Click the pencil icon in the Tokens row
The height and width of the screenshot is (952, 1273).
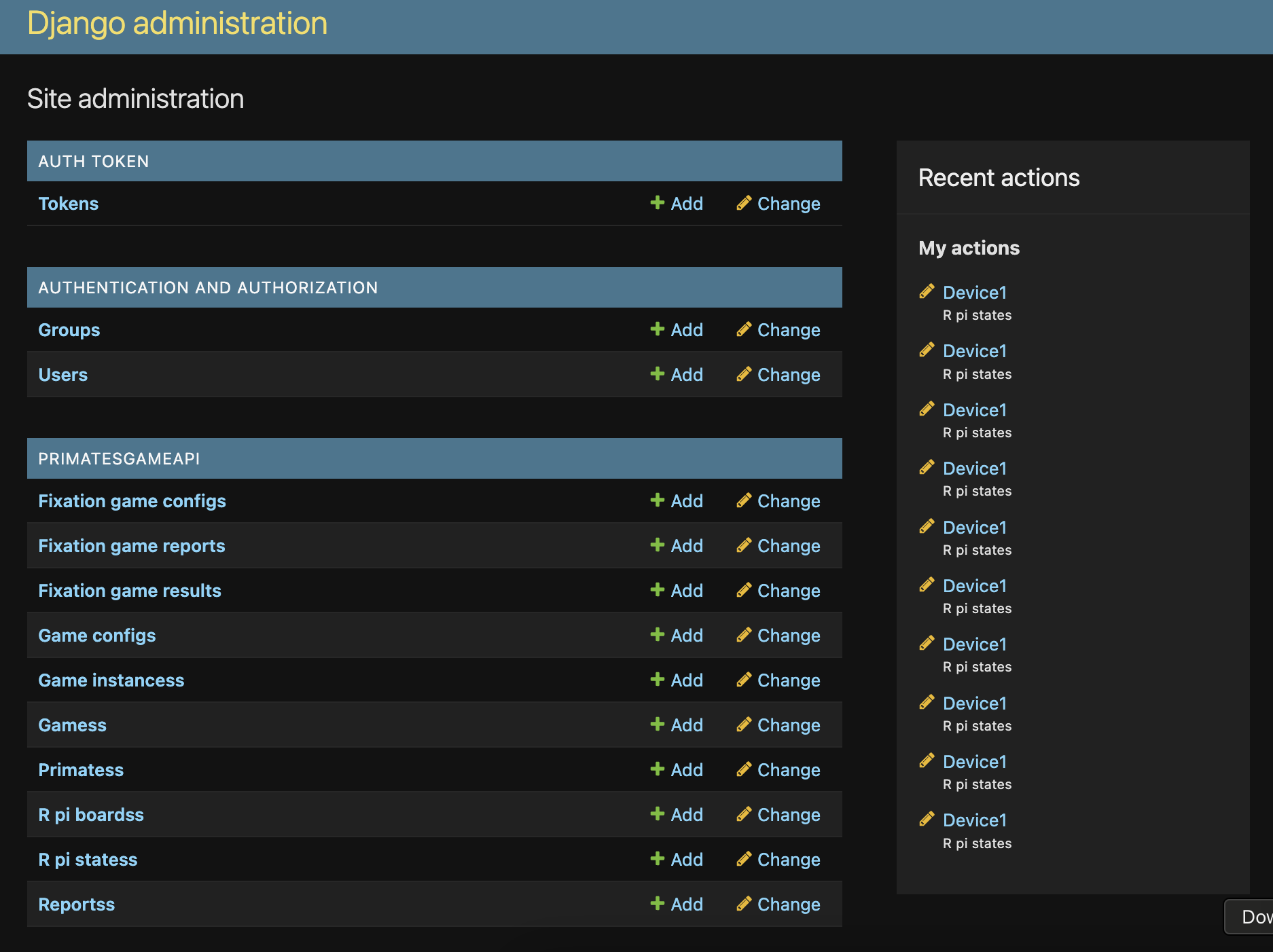coord(744,202)
